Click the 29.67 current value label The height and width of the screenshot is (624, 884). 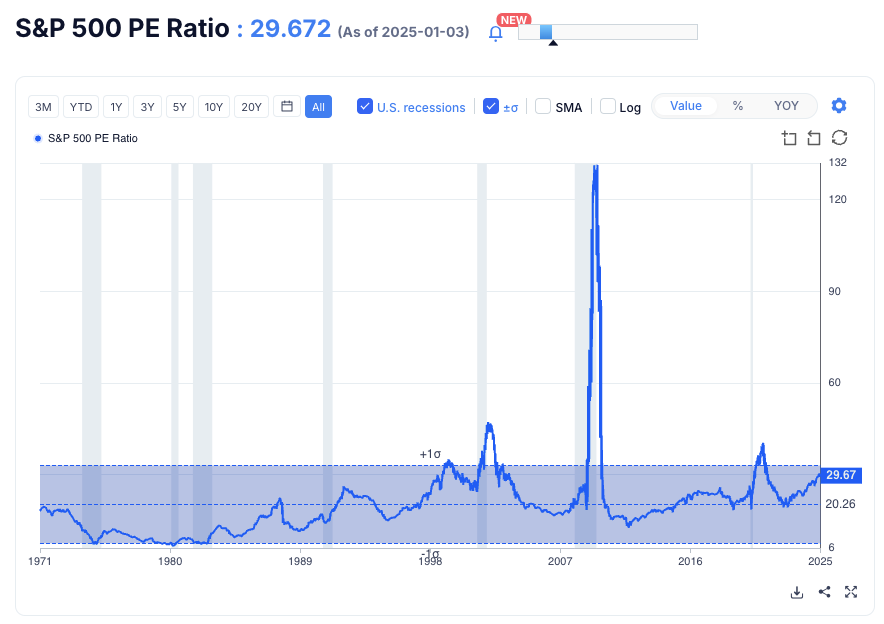(x=841, y=475)
